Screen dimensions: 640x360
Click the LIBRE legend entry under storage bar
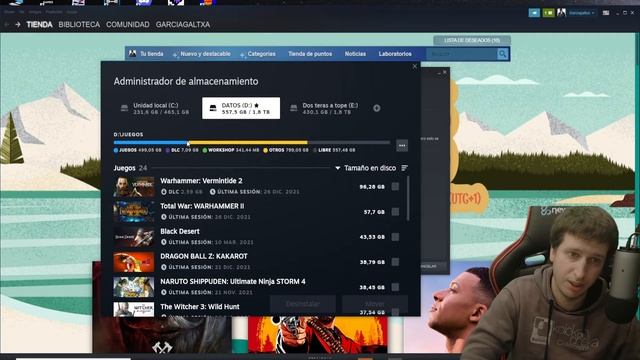click(334, 150)
